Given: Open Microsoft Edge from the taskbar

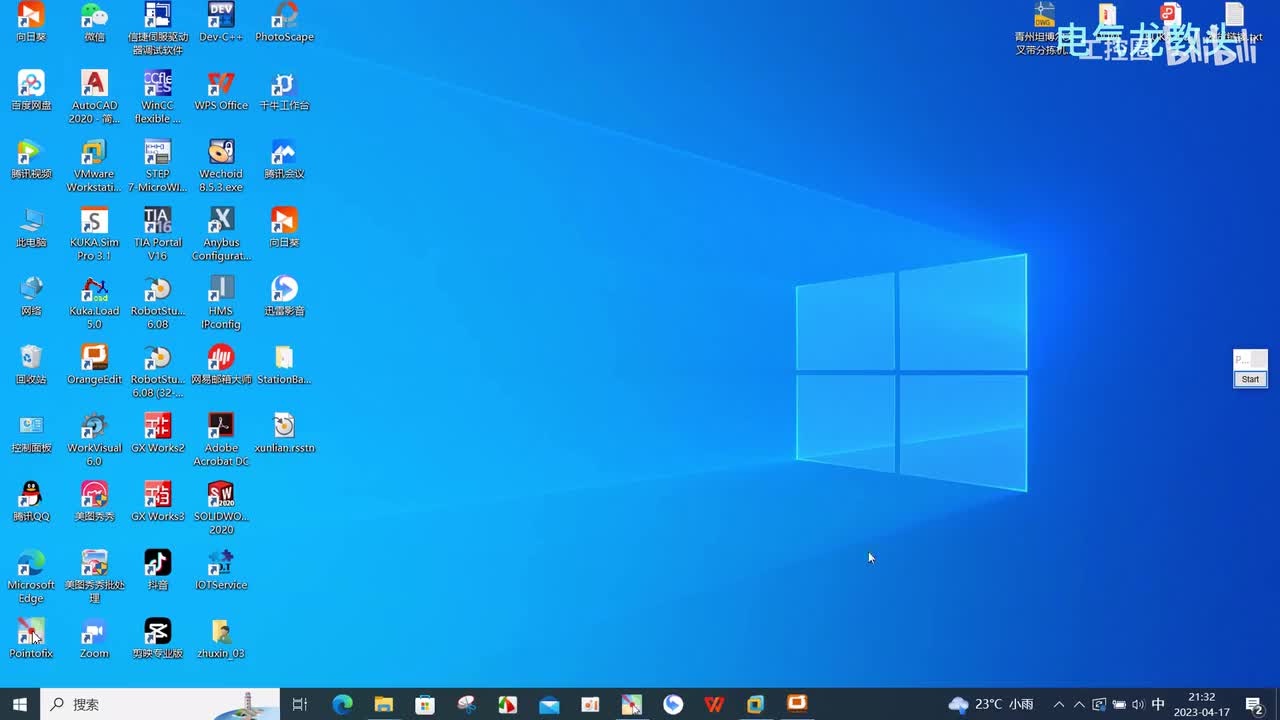Looking at the screenshot, I should tap(342, 704).
